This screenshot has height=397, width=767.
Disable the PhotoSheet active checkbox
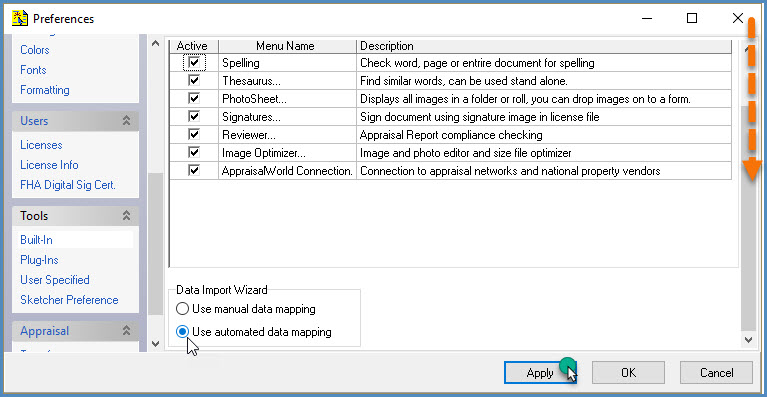194,99
